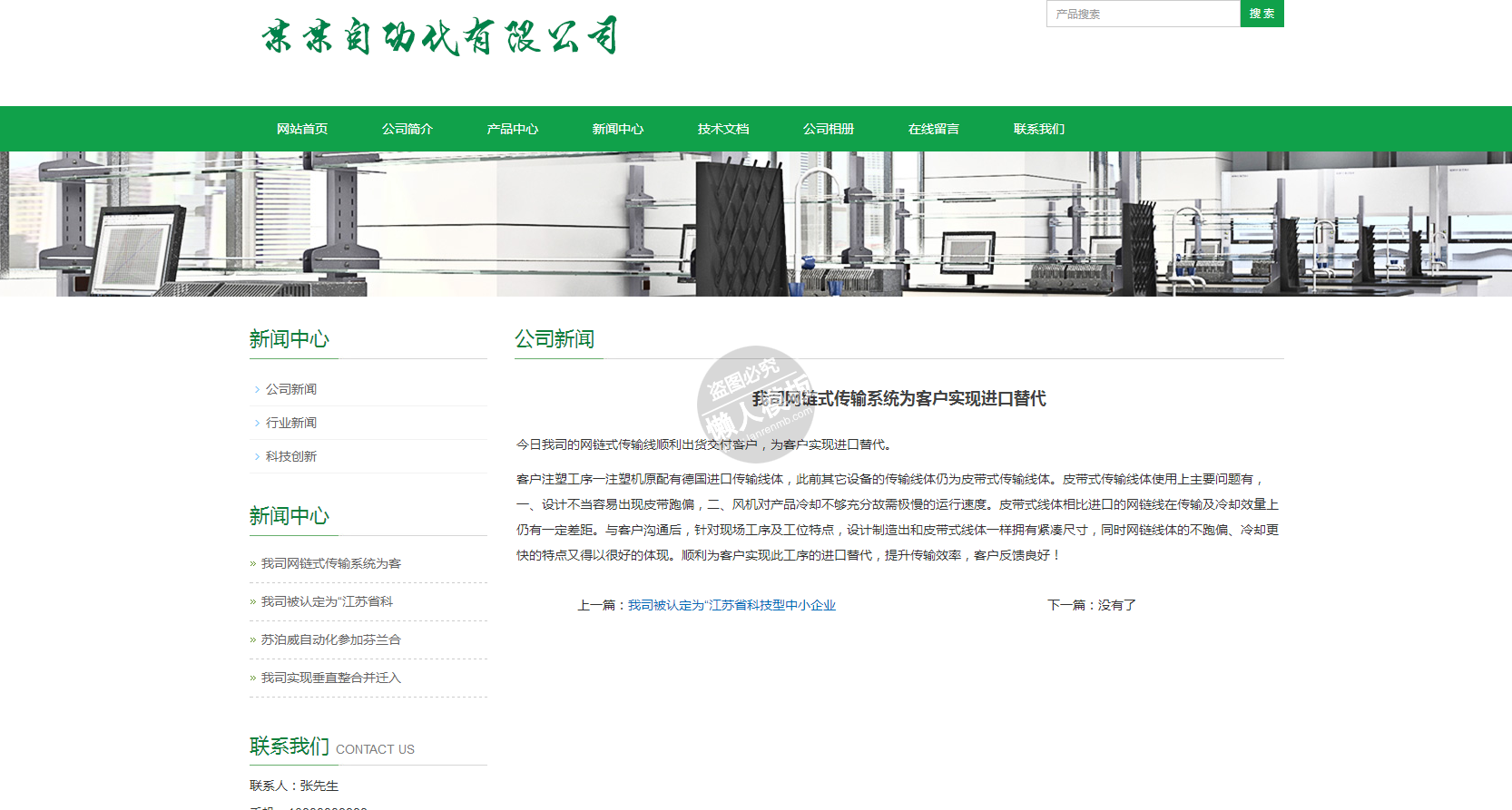Select 新闻中心 in the green navigation bar
The width and height of the screenshot is (1512, 810).
[618, 129]
